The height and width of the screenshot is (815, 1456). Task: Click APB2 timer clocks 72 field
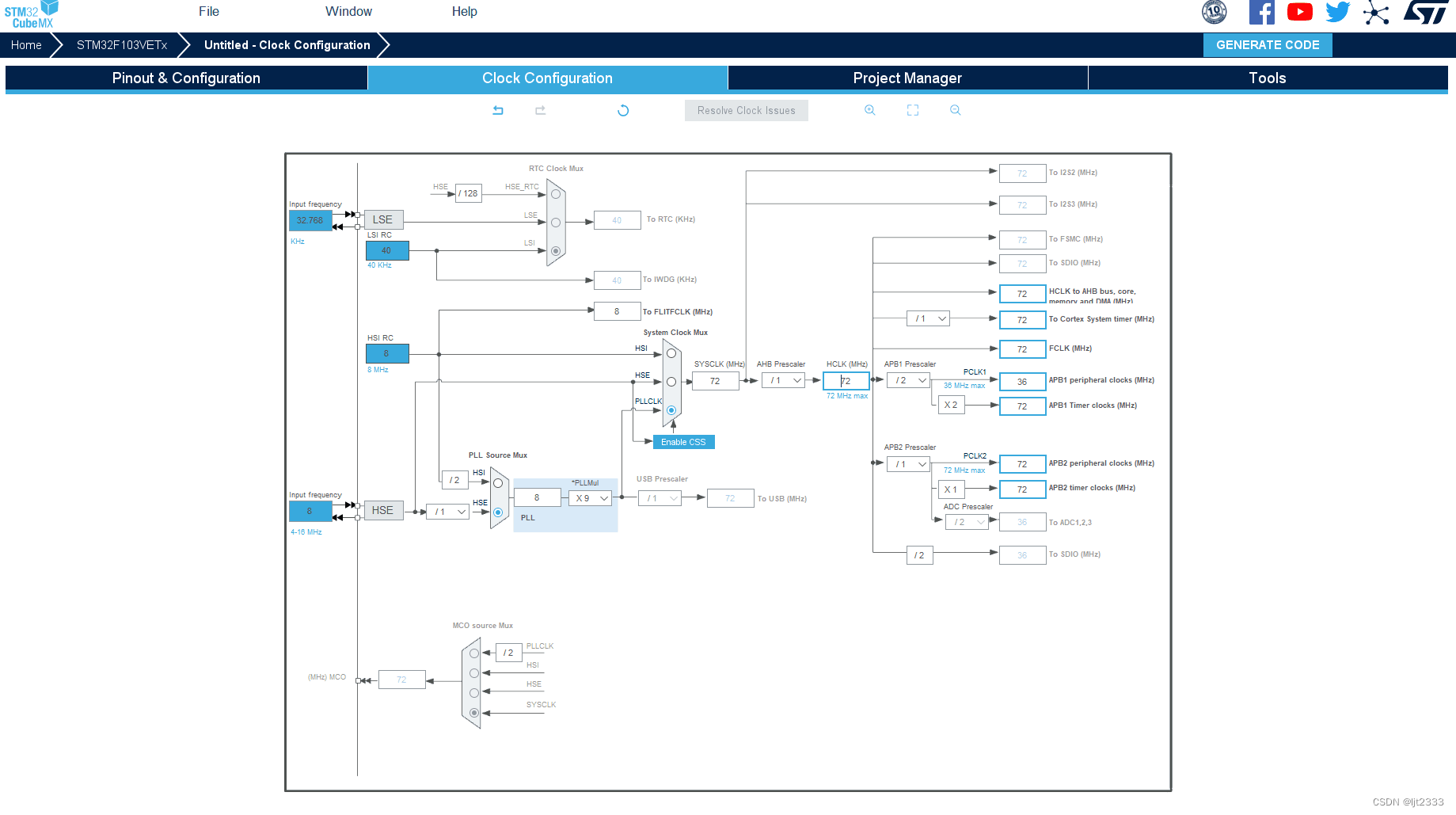click(1022, 489)
